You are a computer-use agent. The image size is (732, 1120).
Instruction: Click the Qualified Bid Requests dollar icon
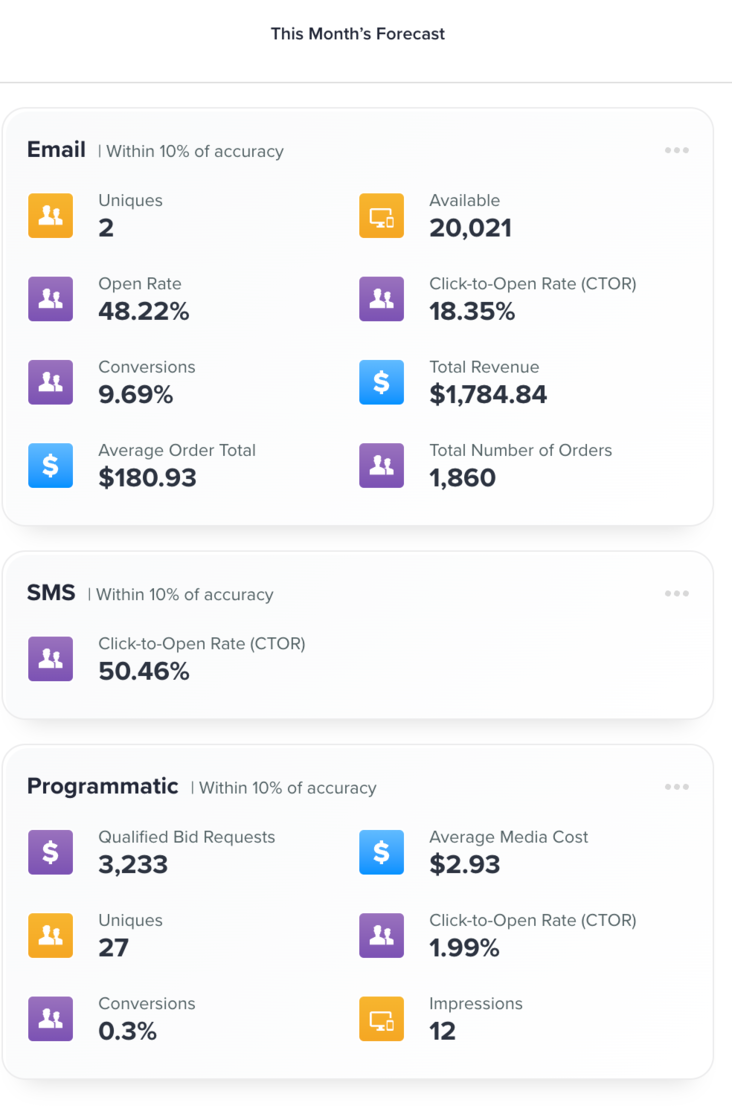50,852
